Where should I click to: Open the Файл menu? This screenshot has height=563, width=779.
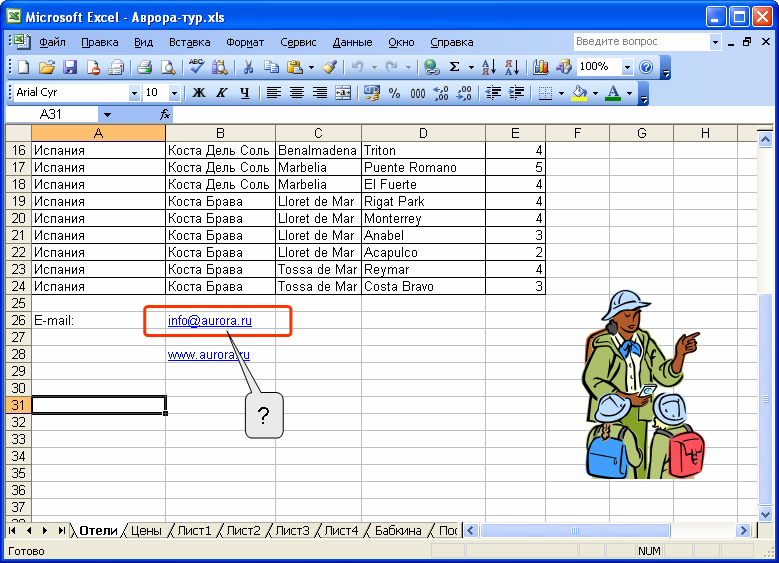[52, 42]
